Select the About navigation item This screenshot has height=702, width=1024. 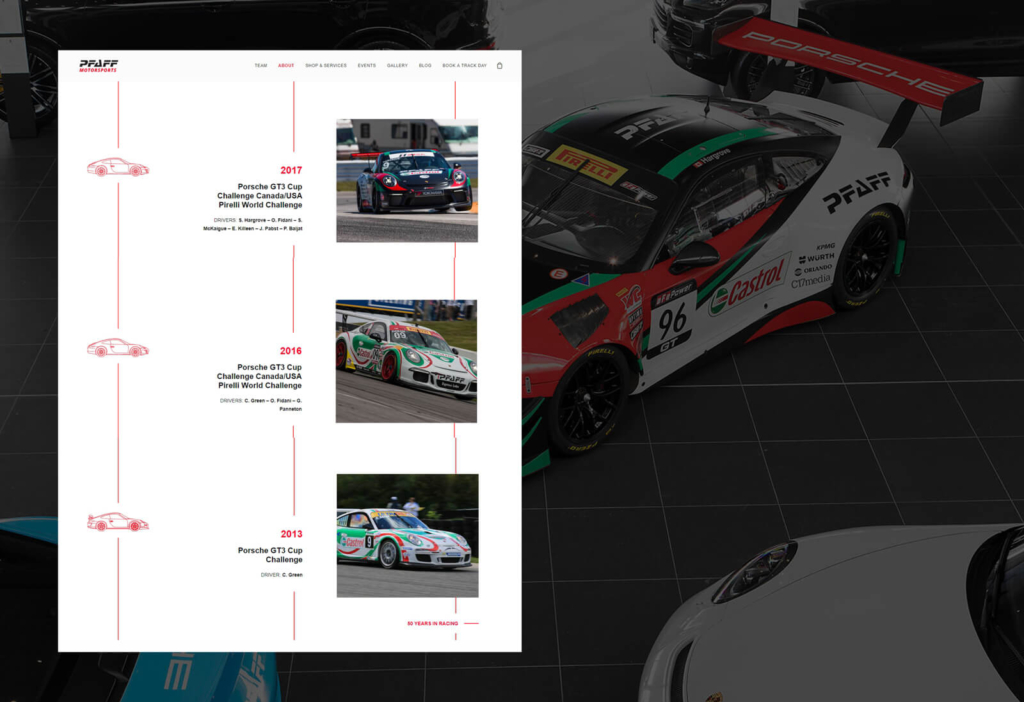tap(286, 66)
